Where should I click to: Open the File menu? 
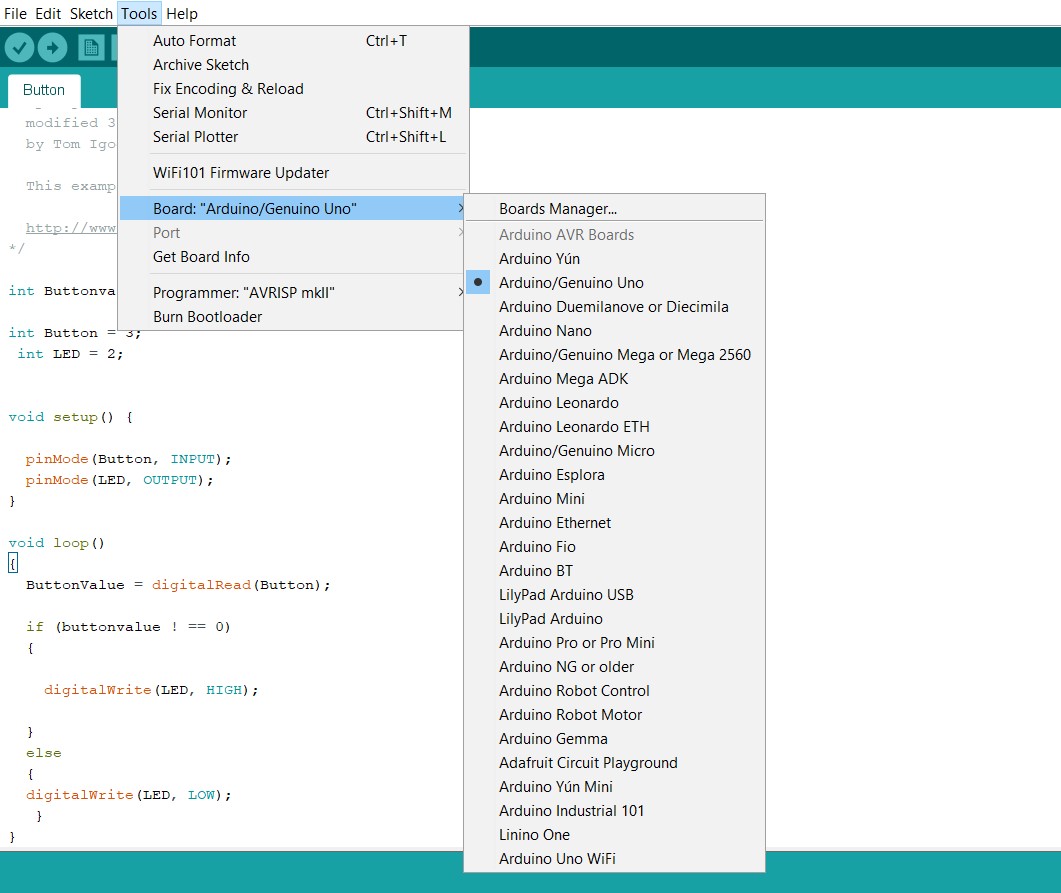point(15,14)
